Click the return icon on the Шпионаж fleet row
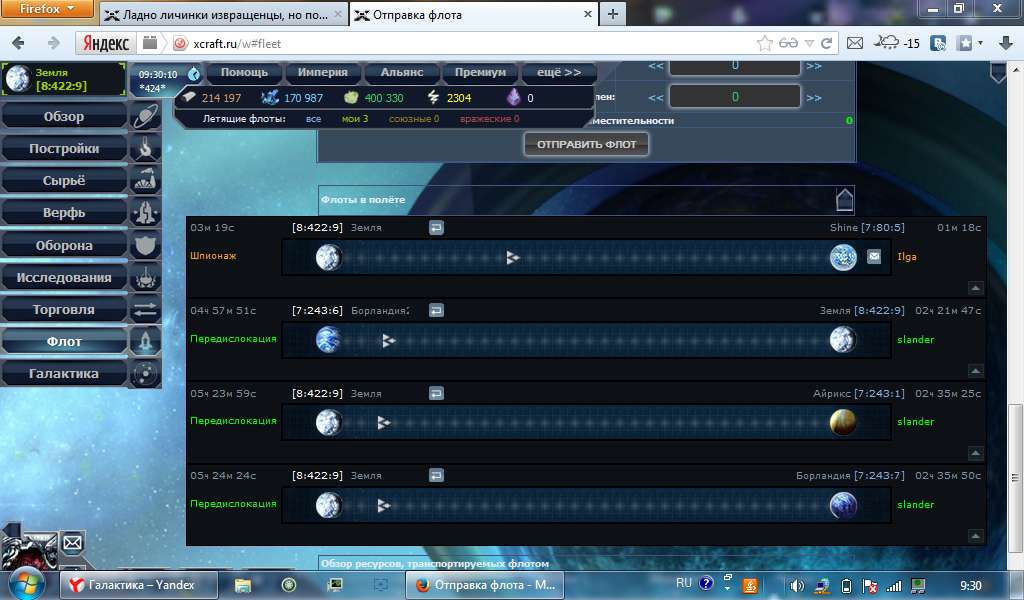Screen dimensions: 1024x600 pyautogui.click(x=436, y=227)
